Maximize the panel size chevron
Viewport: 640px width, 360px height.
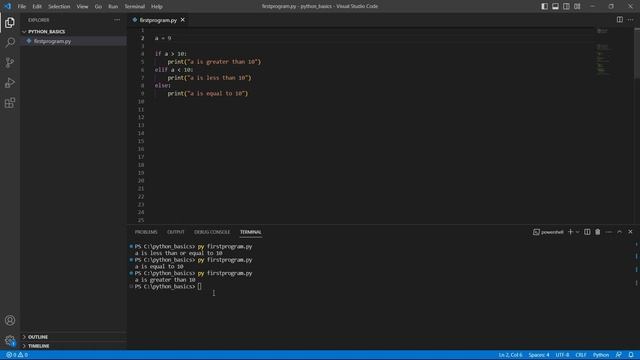tap(620, 232)
